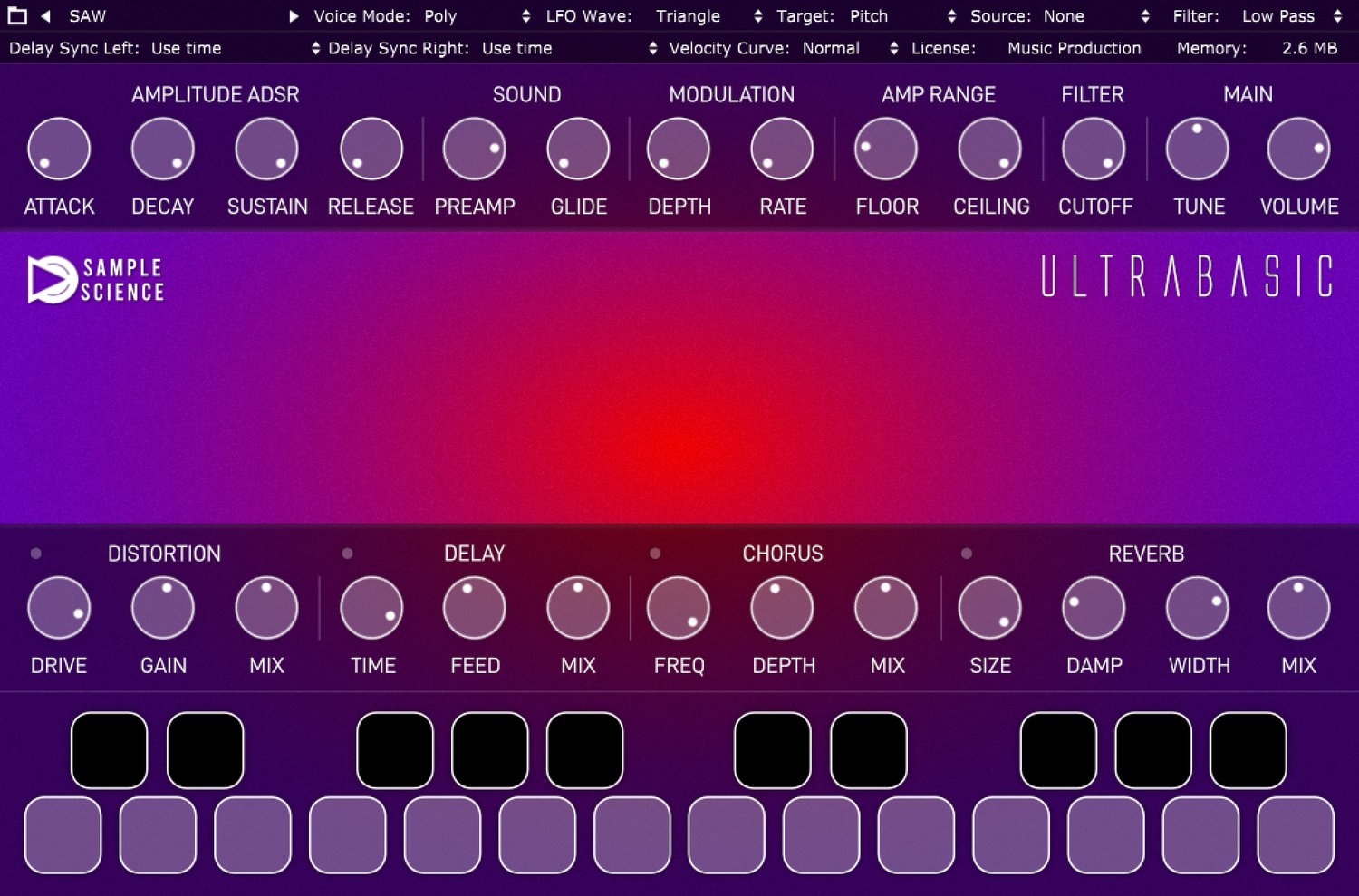Click the Reverb DAMP knob
Viewport: 1359px width, 896px height.
(x=1094, y=608)
